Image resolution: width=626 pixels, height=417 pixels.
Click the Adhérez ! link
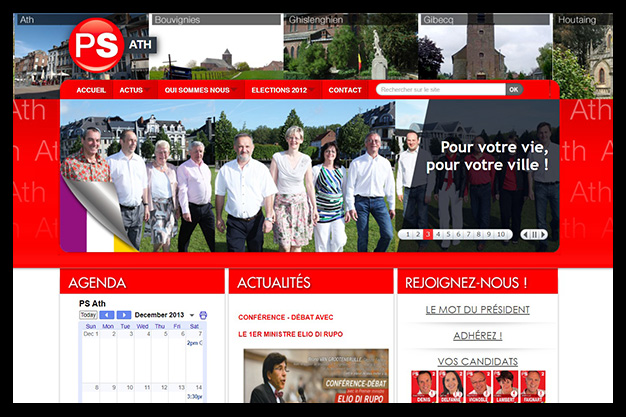pos(477,336)
